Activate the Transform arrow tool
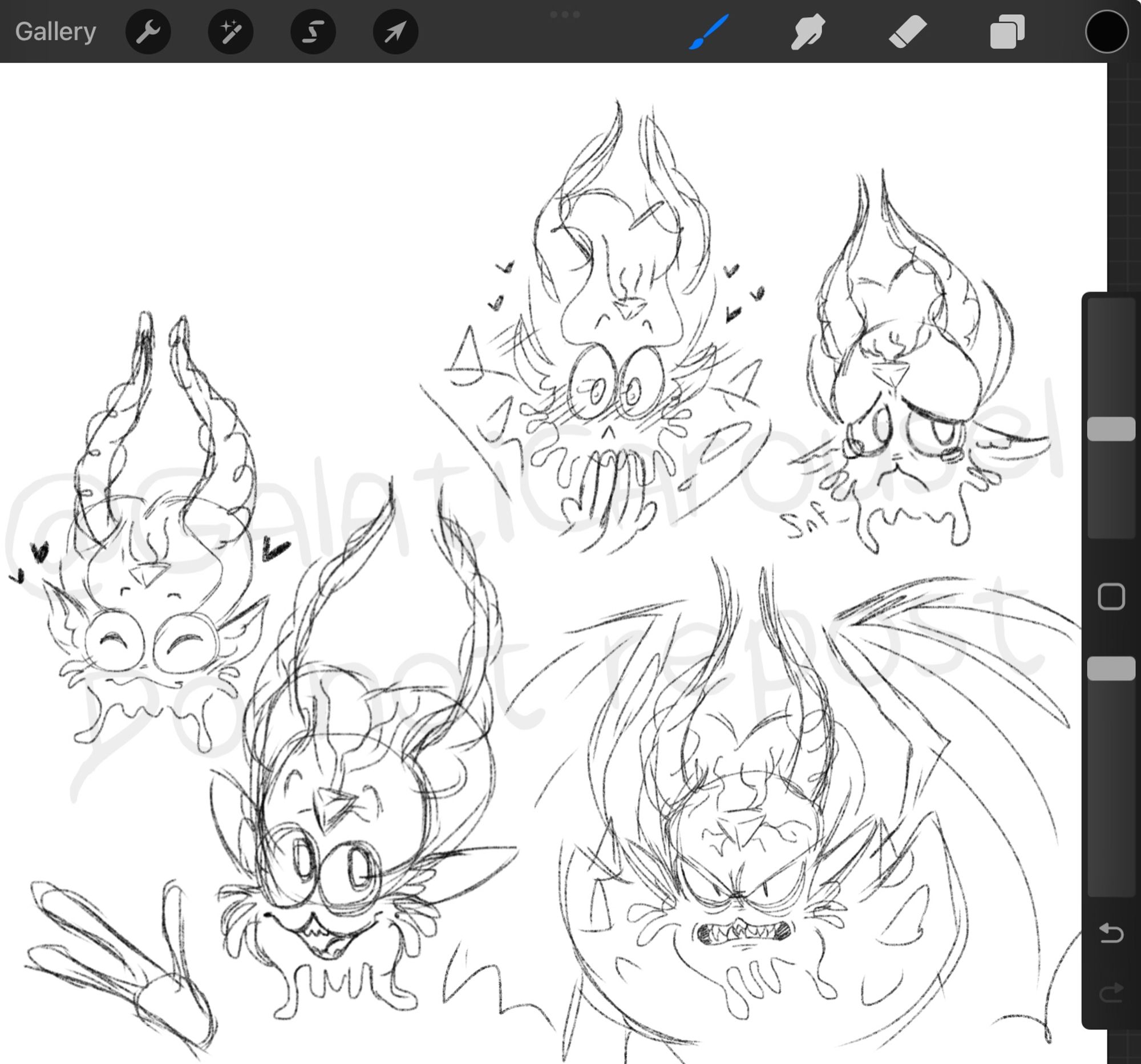This screenshot has height=1064, width=1141. (395, 31)
